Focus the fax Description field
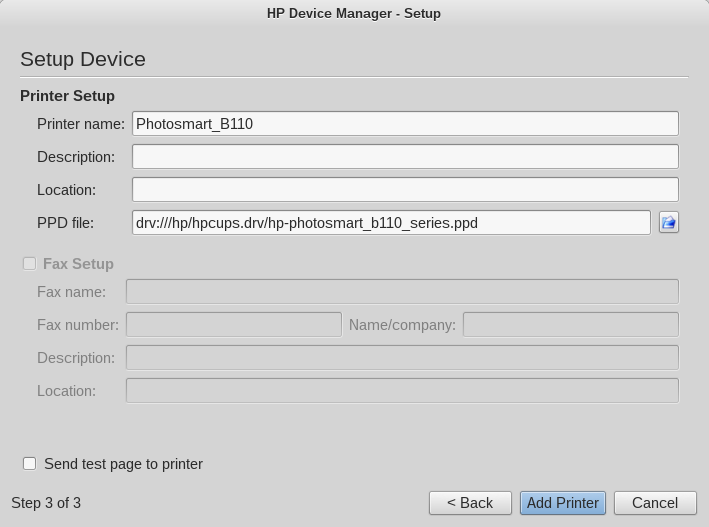This screenshot has width=709, height=527. [x=402, y=358]
